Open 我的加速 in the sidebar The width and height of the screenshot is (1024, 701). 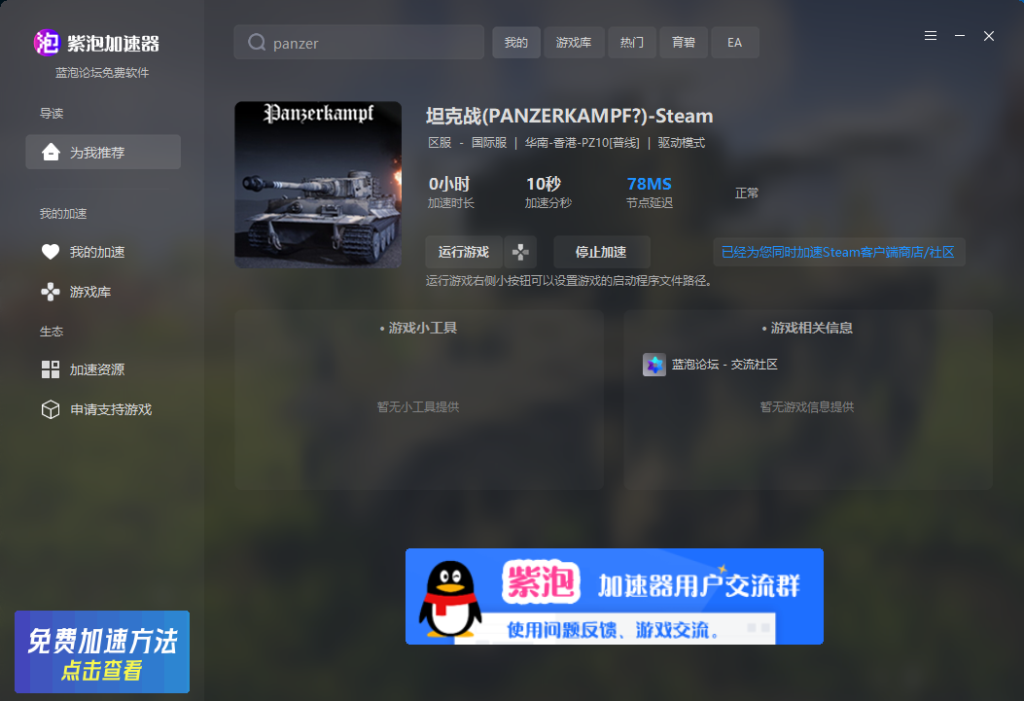point(97,252)
